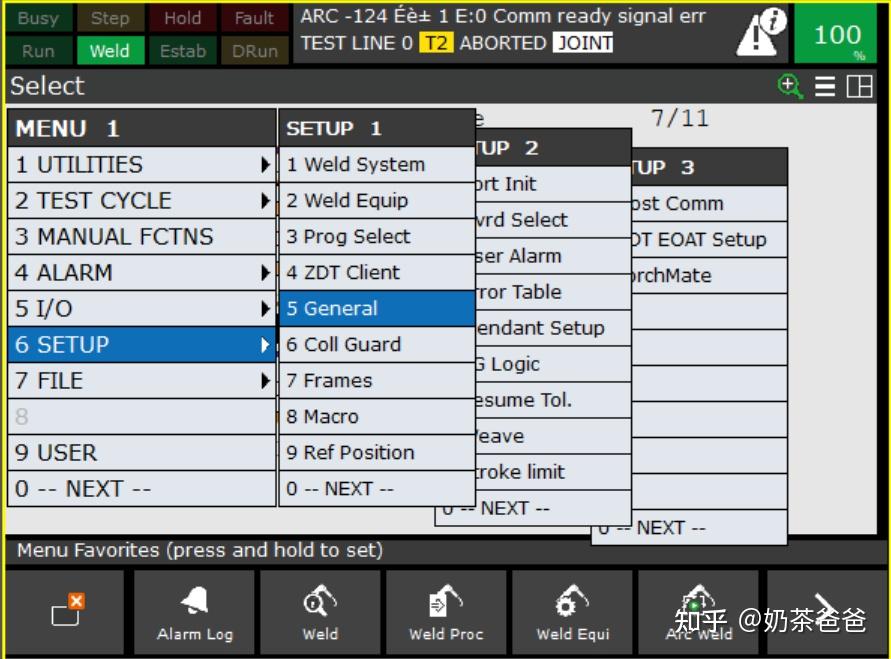Click the Busy status indicator

38,19
